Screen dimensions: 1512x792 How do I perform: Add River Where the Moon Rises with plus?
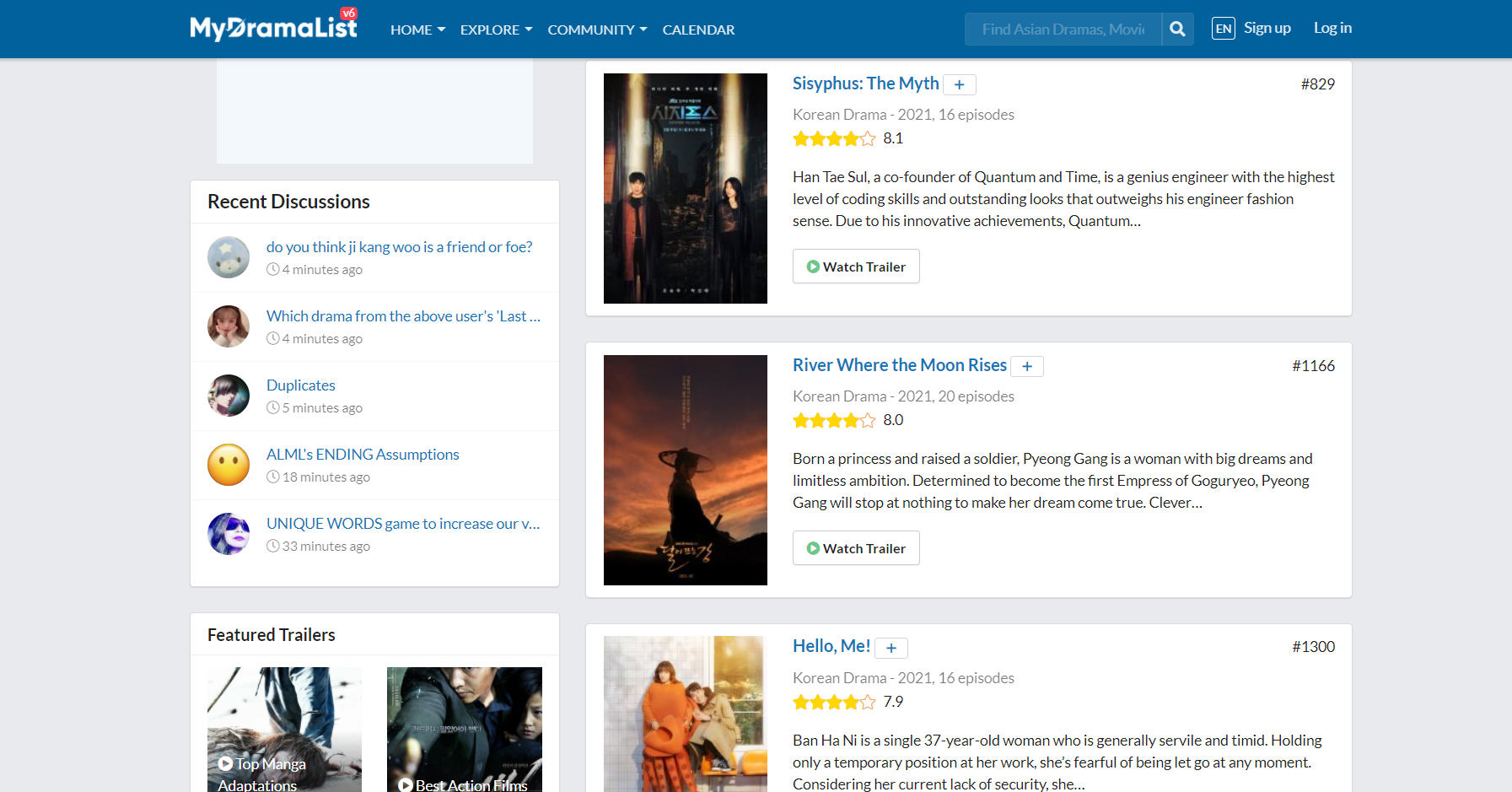[x=1027, y=366]
